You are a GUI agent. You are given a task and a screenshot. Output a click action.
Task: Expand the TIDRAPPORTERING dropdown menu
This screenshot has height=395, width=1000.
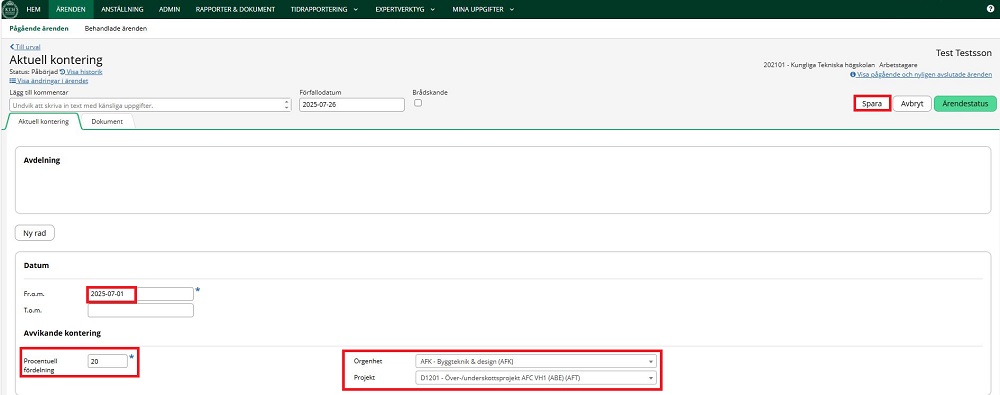[x=326, y=10]
